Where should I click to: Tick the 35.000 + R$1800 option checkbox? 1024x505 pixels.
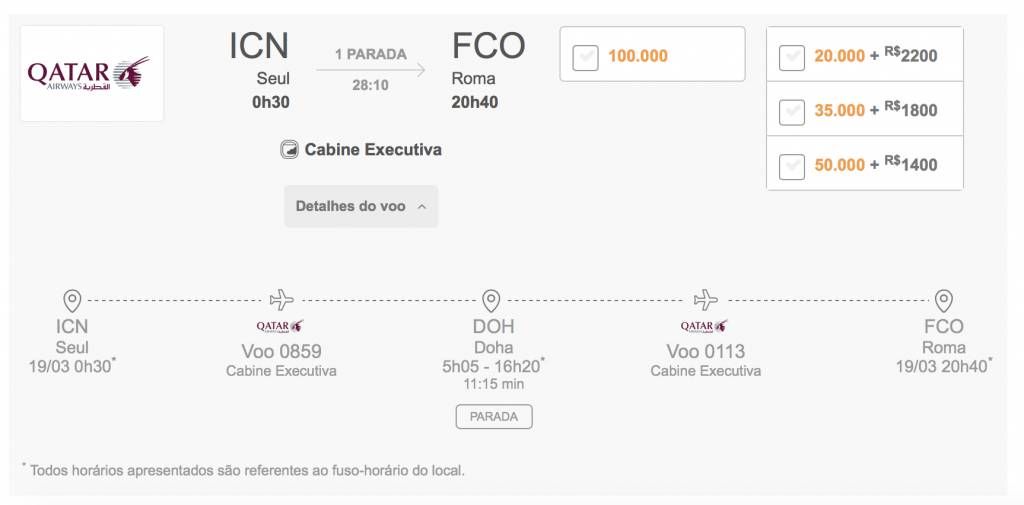point(792,112)
